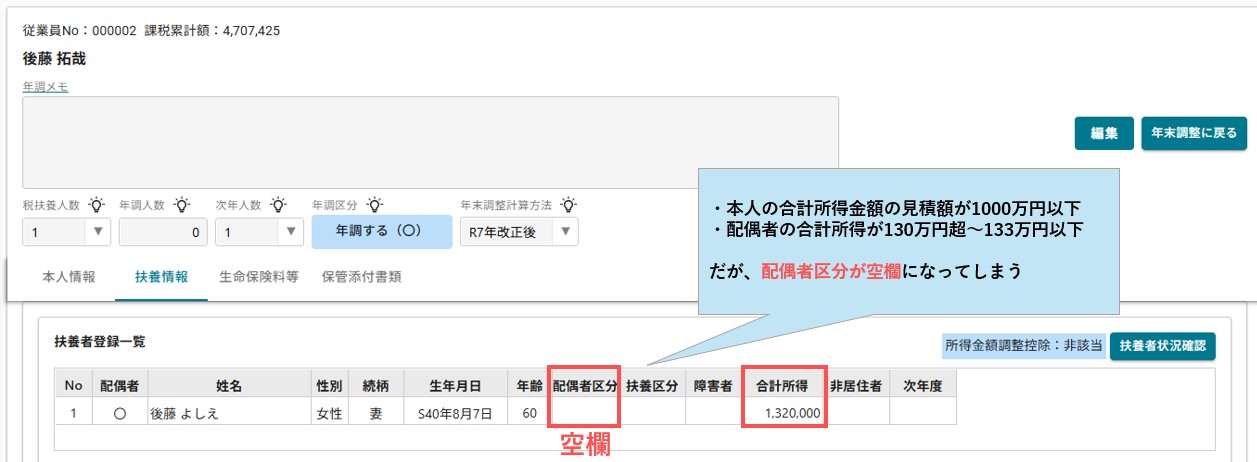Click the 年齢 column header
This screenshot has height=462, width=1257.
click(528, 384)
